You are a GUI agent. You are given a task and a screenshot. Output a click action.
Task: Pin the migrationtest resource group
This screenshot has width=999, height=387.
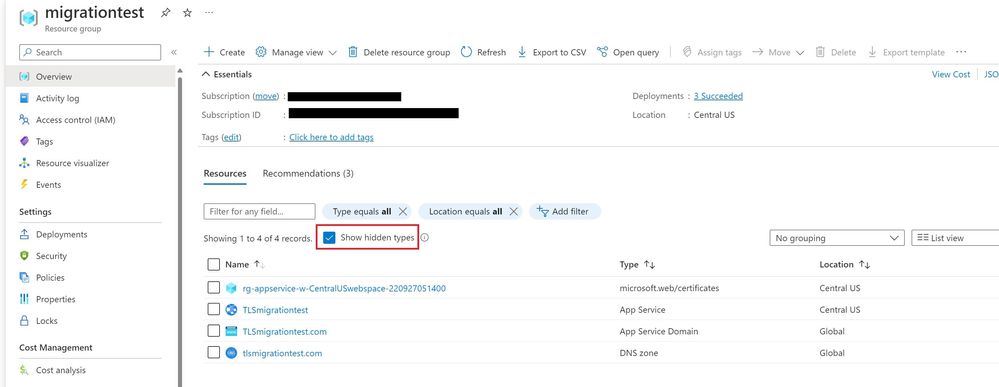coord(166,13)
